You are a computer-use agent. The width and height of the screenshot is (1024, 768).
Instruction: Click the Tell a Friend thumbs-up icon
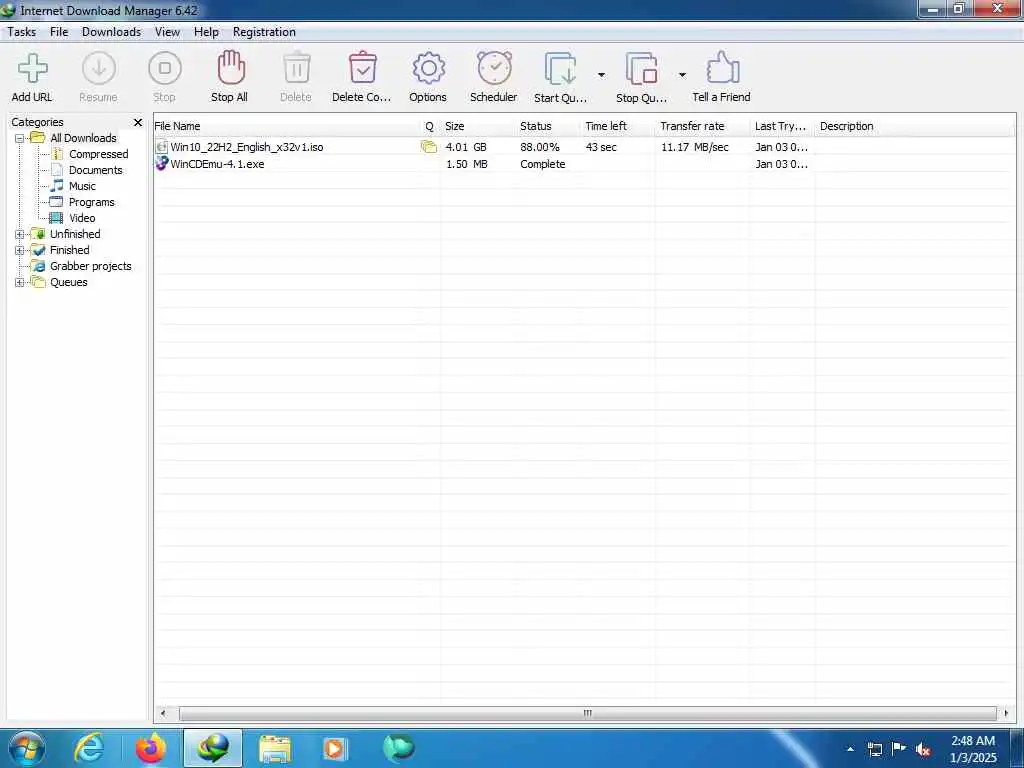click(722, 68)
